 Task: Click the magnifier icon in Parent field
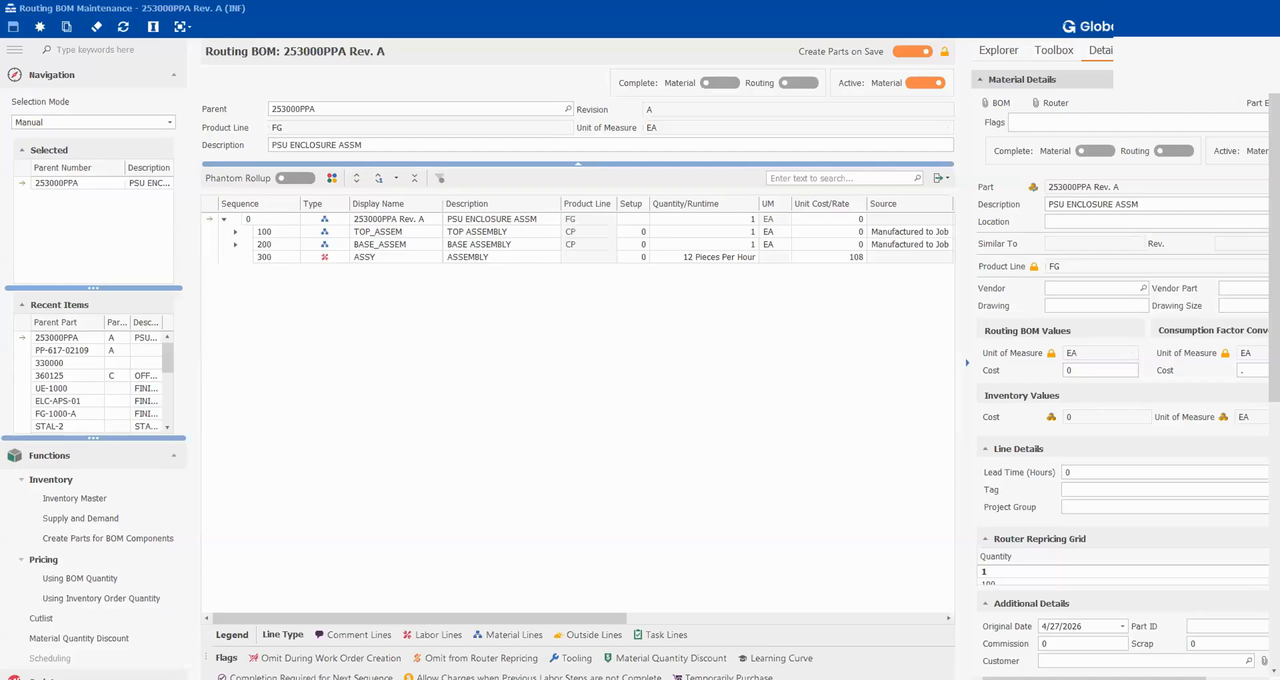[x=568, y=109]
